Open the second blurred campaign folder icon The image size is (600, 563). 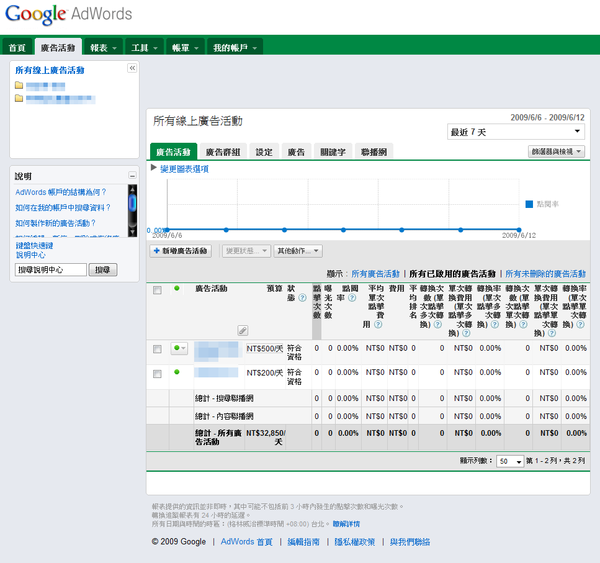pyautogui.click(x=19, y=98)
